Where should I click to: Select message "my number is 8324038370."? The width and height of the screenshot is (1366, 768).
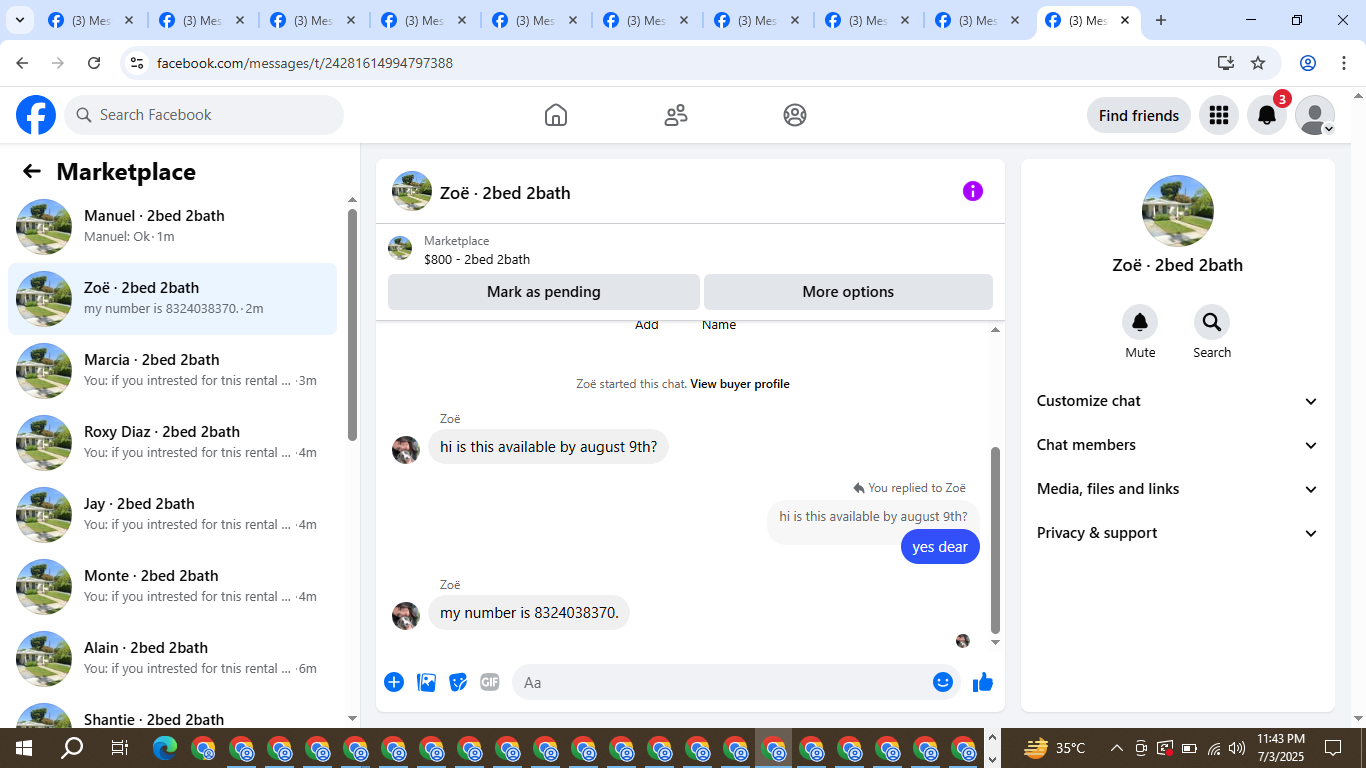click(x=529, y=613)
